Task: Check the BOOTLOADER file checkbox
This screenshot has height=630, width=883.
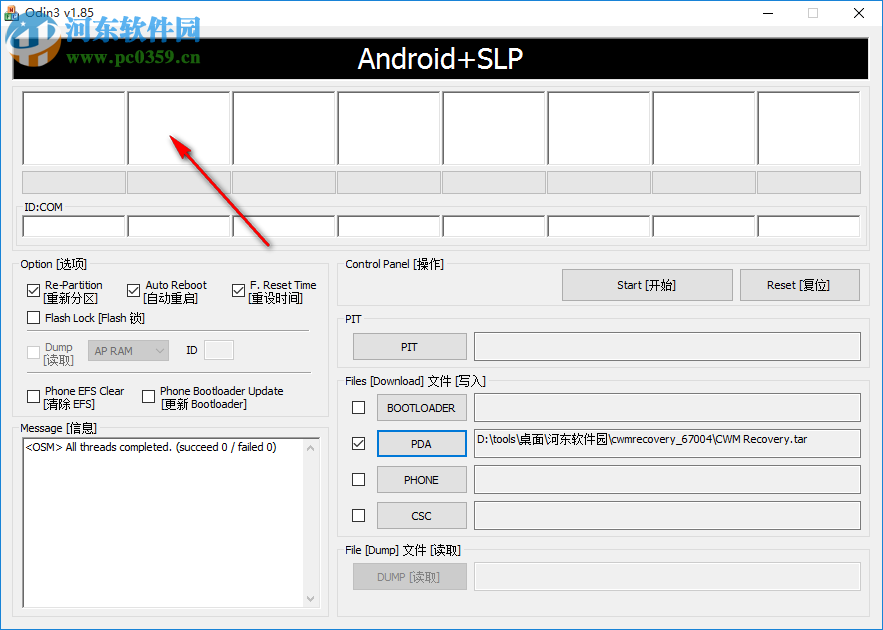Action: (357, 407)
